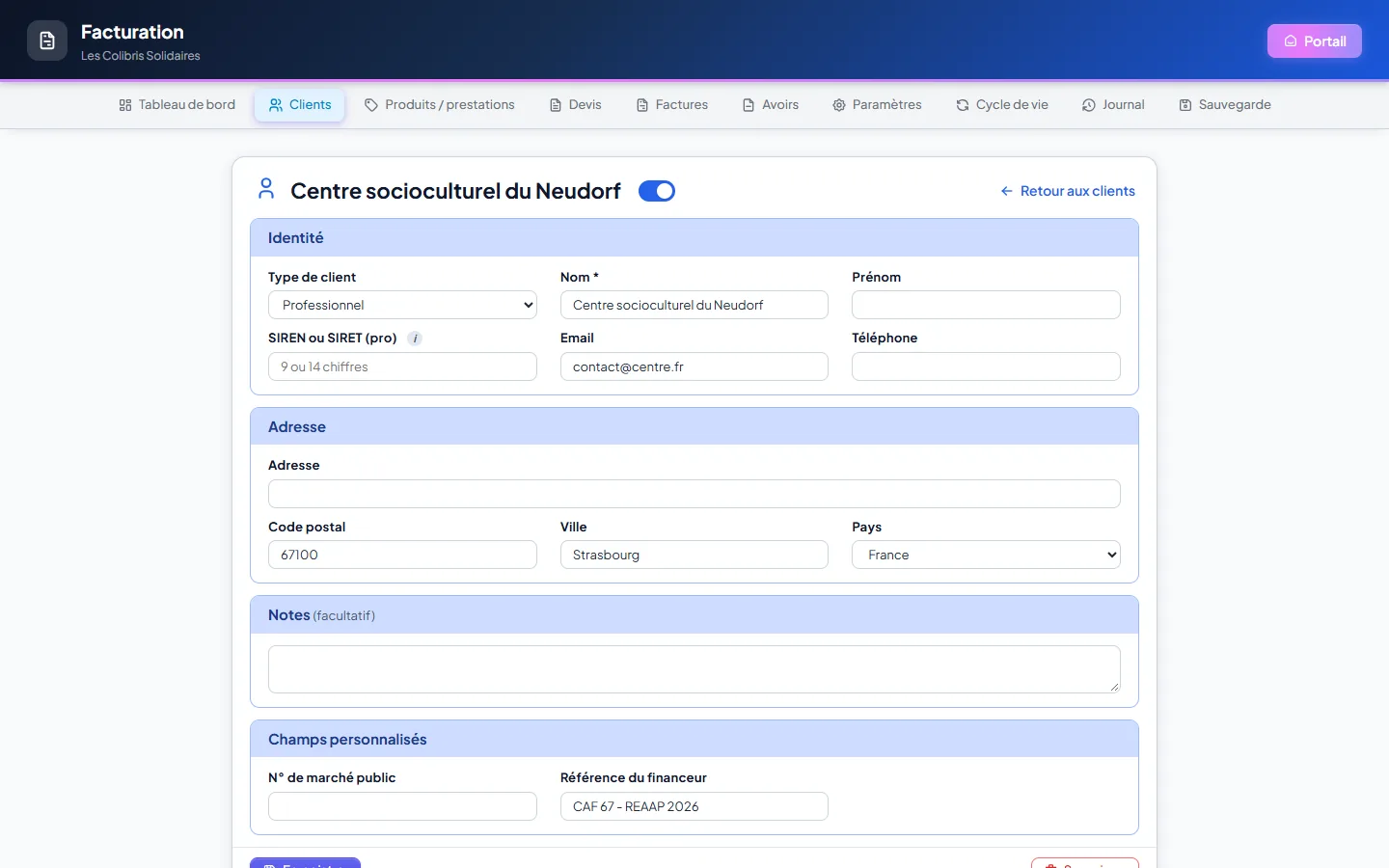Viewport: 1389px width, 868px height.
Task: Click the Ville input field
Action: click(x=694, y=555)
